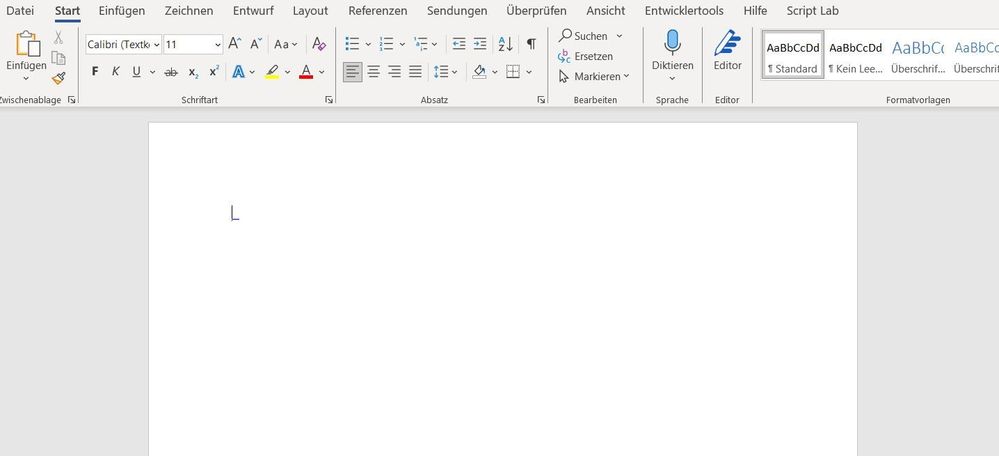Click the Sort A-Z icon
This screenshot has width=999, height=456.
tap(506, 44)
